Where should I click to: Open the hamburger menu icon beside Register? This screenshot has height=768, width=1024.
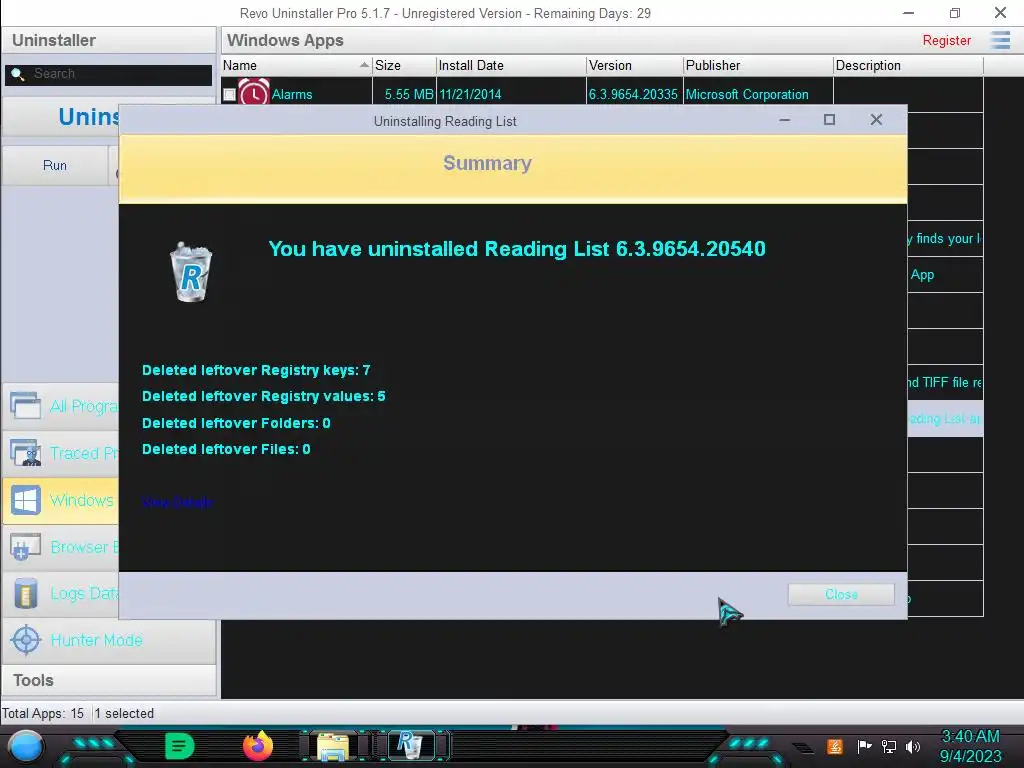pos(1000,40)
